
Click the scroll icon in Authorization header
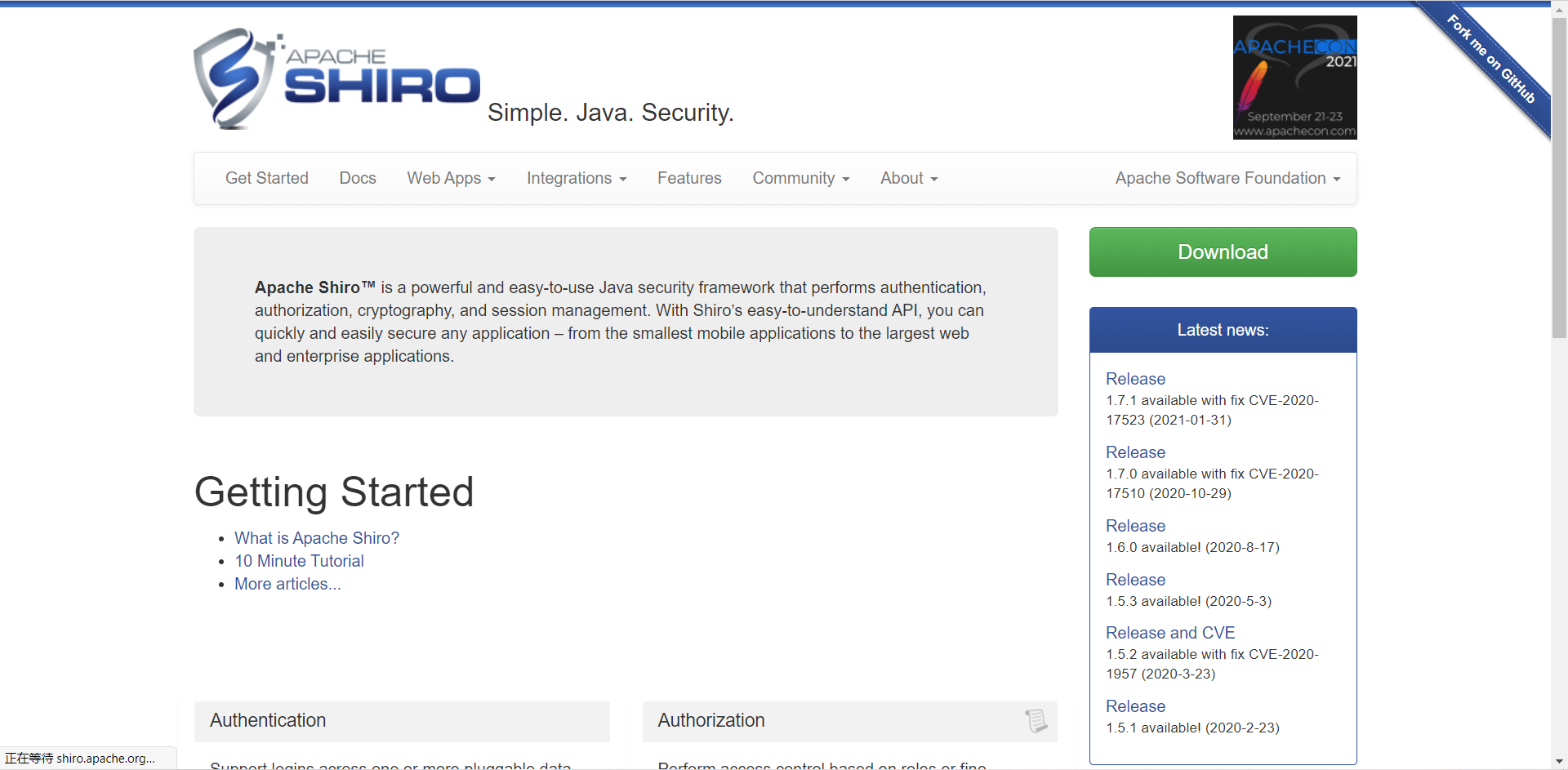[1036, 720]
